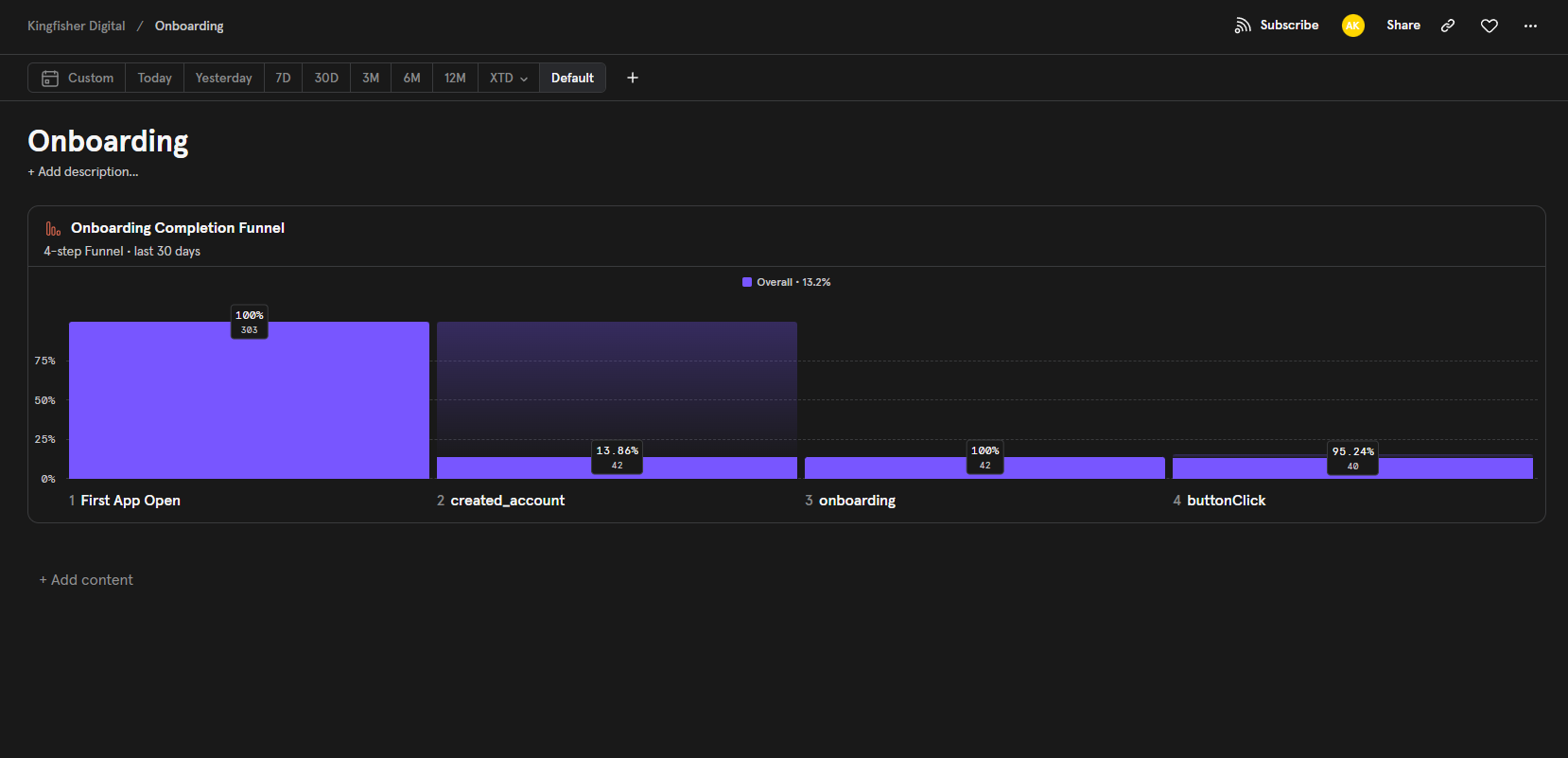This screenshot has width=1568, height=758.
Task: Copy board link via chain icon
Action: pos(1448,26)
